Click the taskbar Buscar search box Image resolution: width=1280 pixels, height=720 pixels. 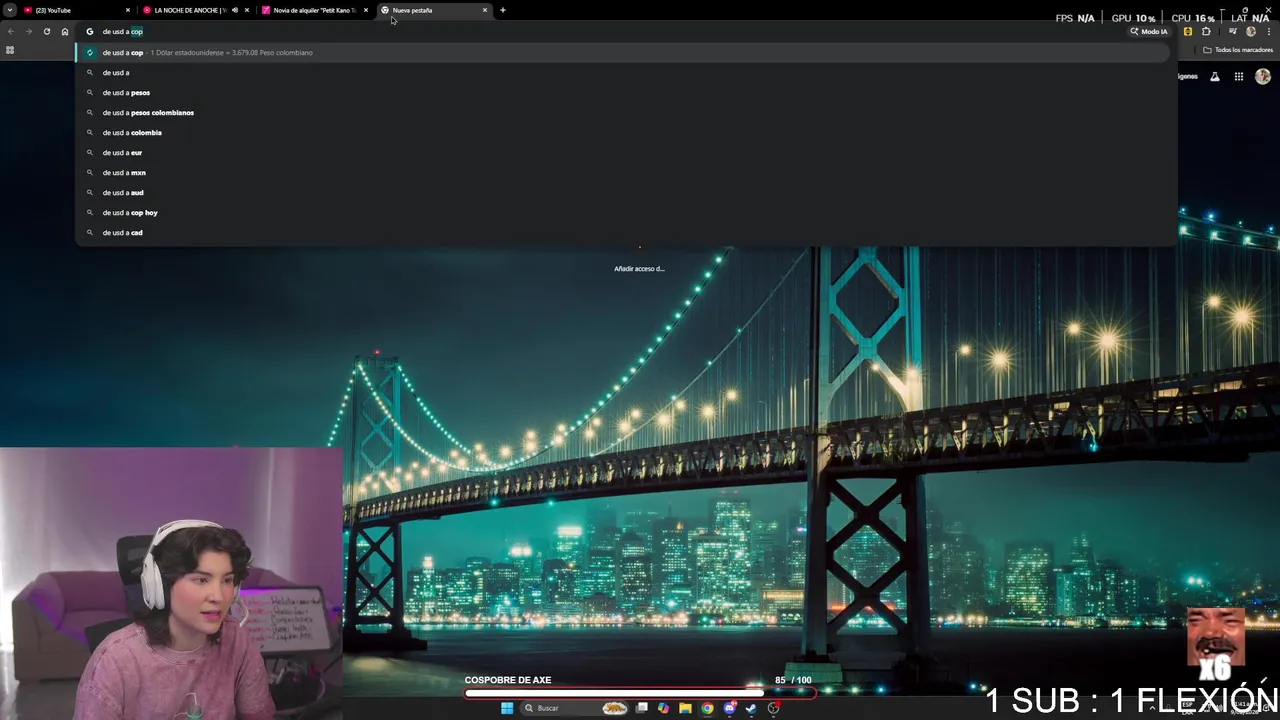(574, 708)
